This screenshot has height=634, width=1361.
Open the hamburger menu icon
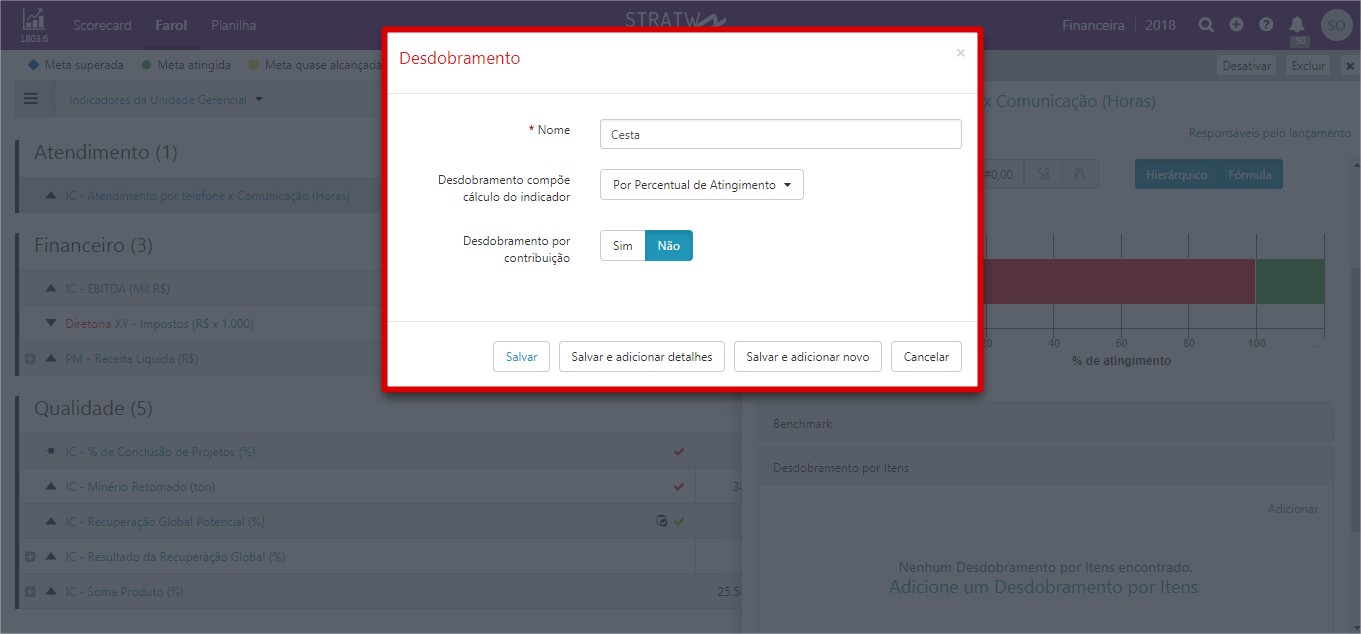[x=31, y=99]
